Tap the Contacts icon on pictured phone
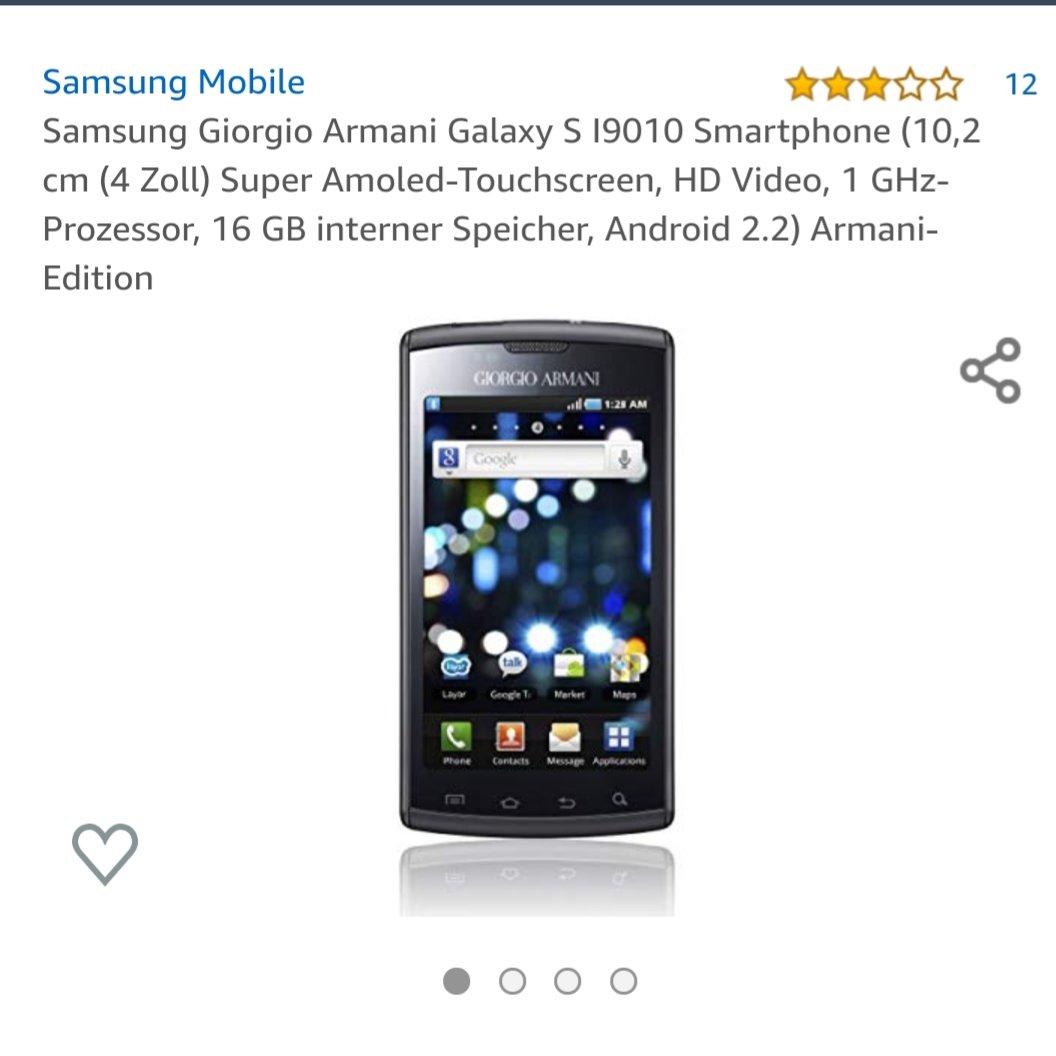Viewport: 1056px width, 1056px height. (510, 744)
